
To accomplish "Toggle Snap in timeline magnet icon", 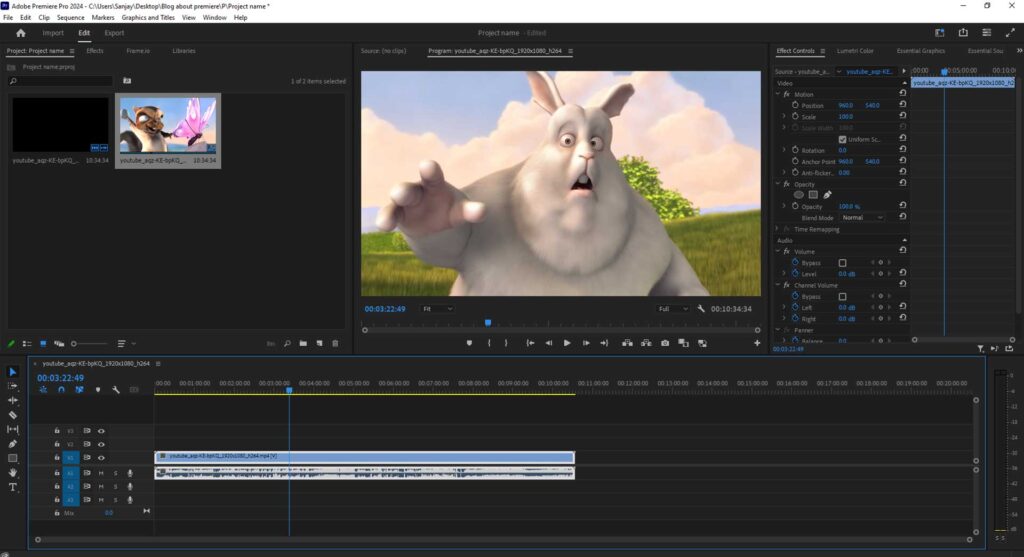I will [61, 390].
